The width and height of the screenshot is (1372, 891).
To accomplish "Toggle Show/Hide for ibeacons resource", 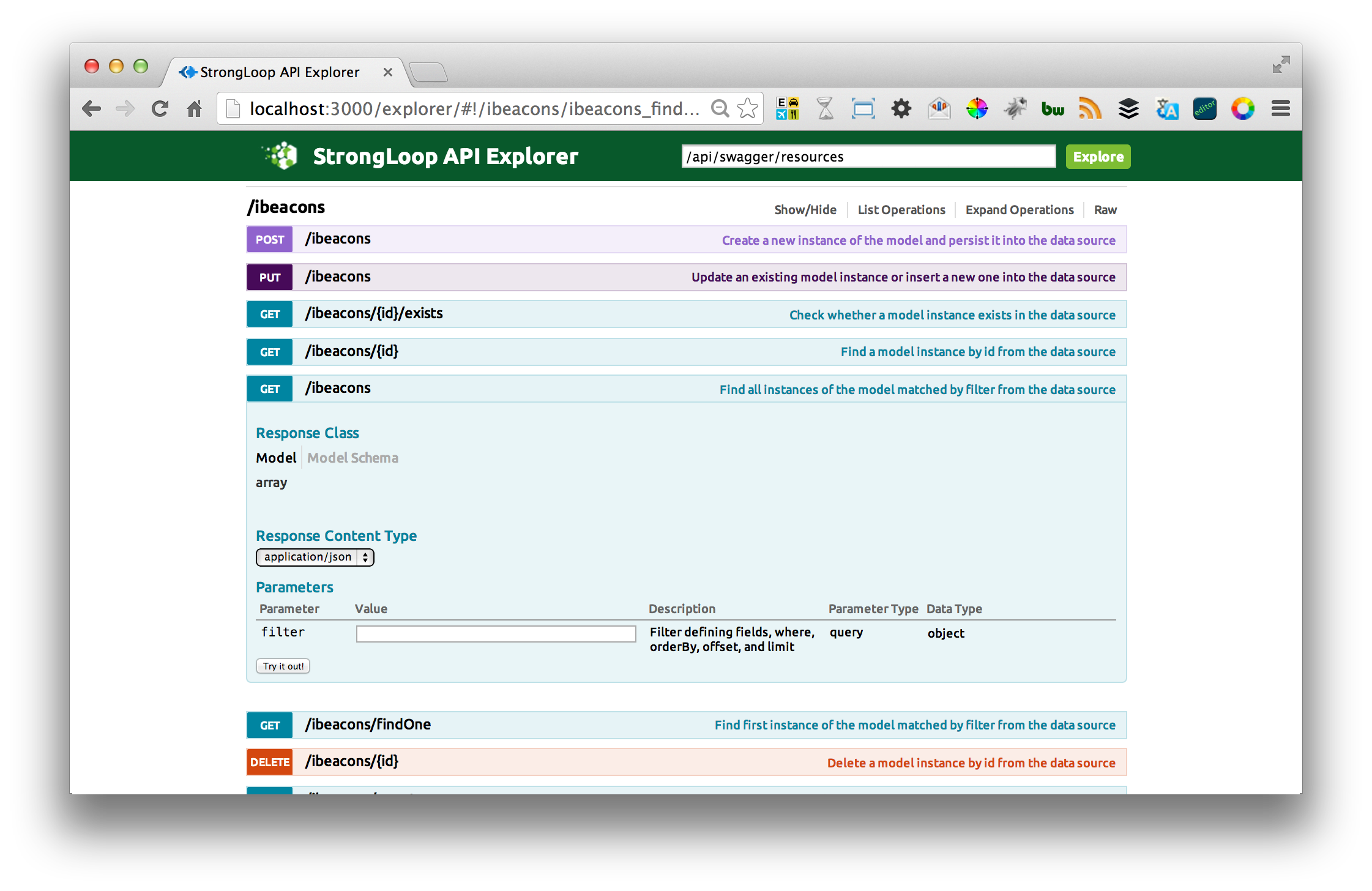I will 805,210.
